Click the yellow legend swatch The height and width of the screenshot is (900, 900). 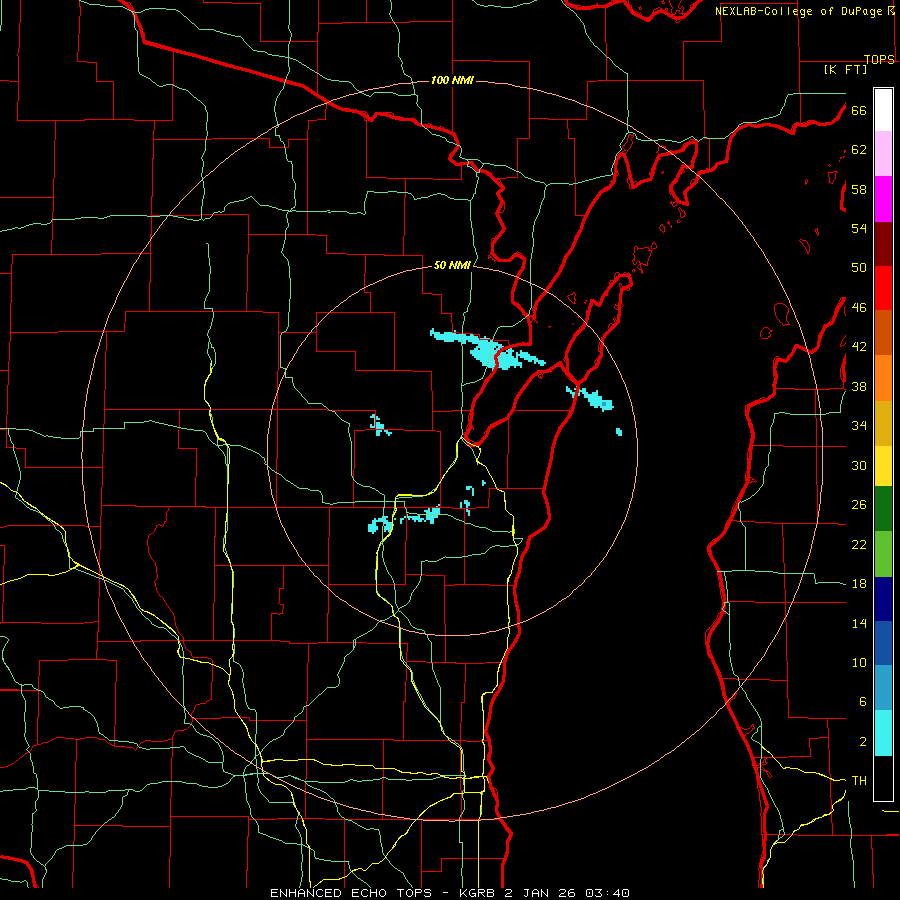(x=883, y=465)
